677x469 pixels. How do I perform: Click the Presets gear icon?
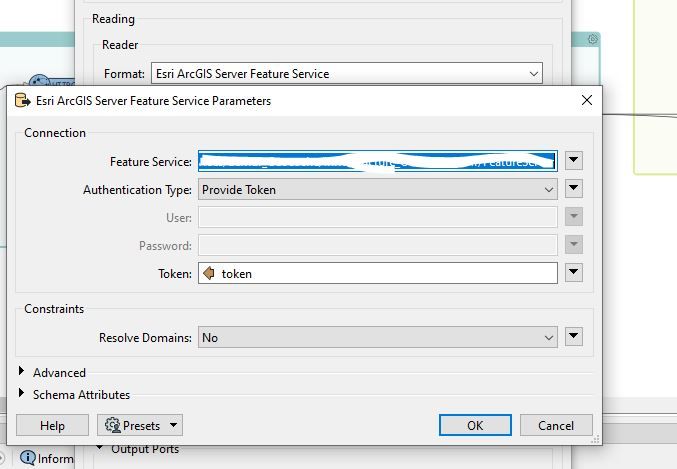pos(112,426)
